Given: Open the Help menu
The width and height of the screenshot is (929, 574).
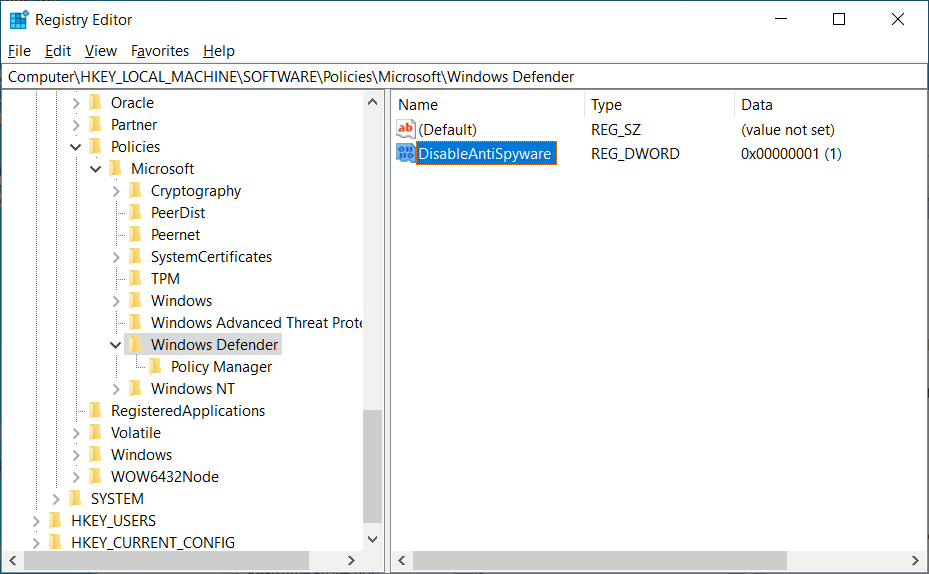Looking at the screenshot, I should pyautogui.click(x=219, y=51).
